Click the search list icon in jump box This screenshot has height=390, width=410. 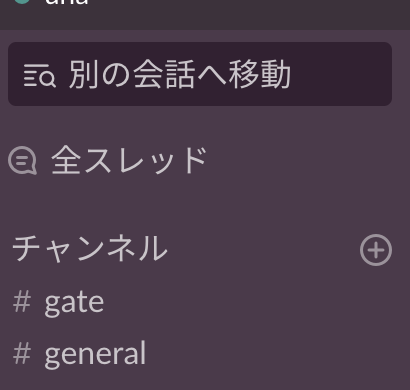[x=39, y=76]
